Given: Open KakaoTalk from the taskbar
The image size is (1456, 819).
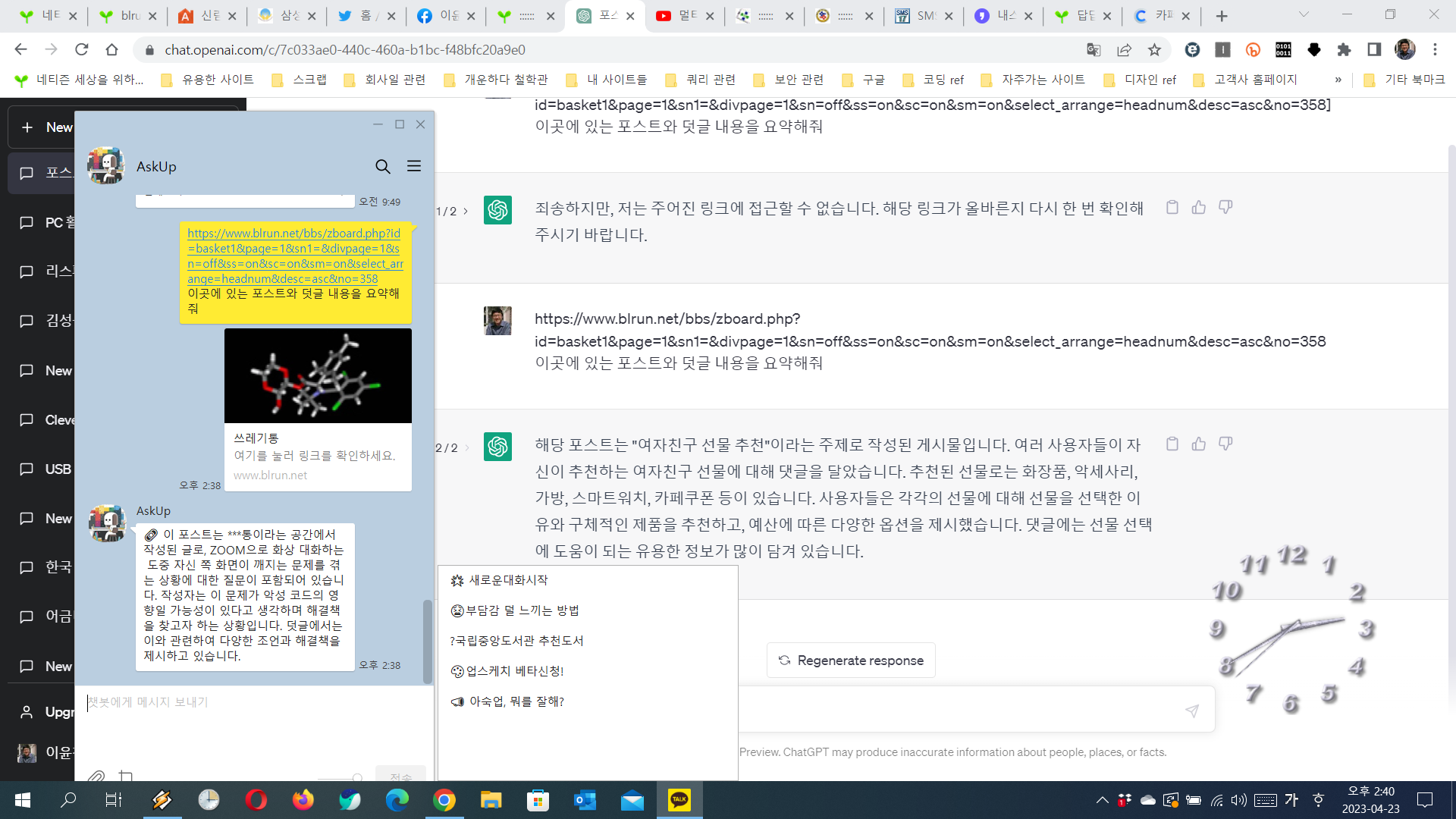Looking at the screenshot, I should (x=679, y=800).
